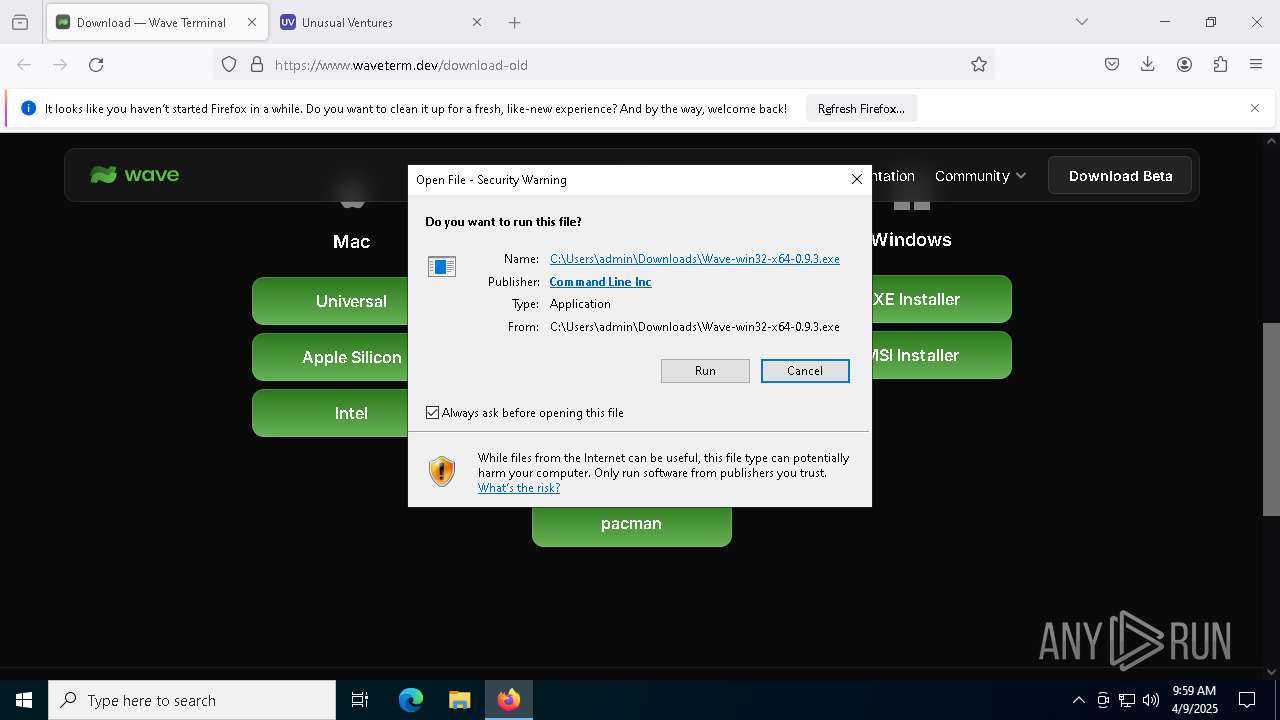Uncheck Always ask before opening this file

click(433, 412)
